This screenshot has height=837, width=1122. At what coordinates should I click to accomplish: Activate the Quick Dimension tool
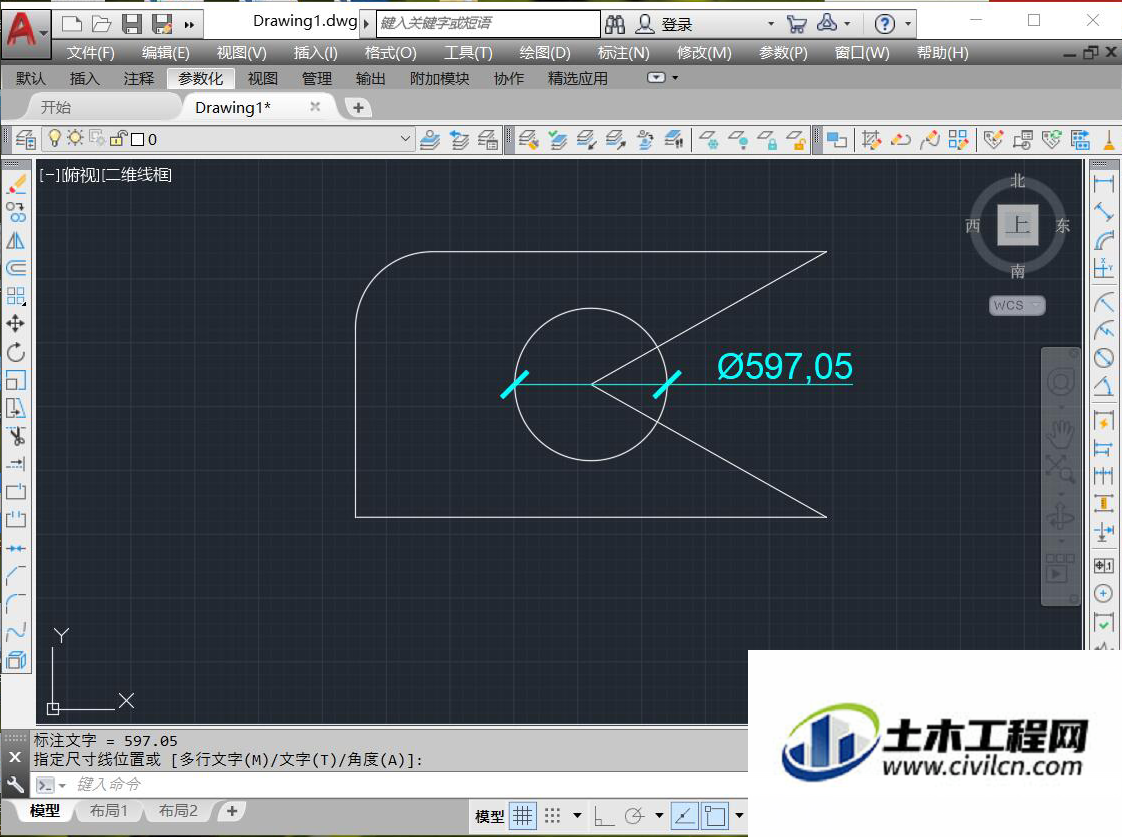click(x=1103, y=420)
